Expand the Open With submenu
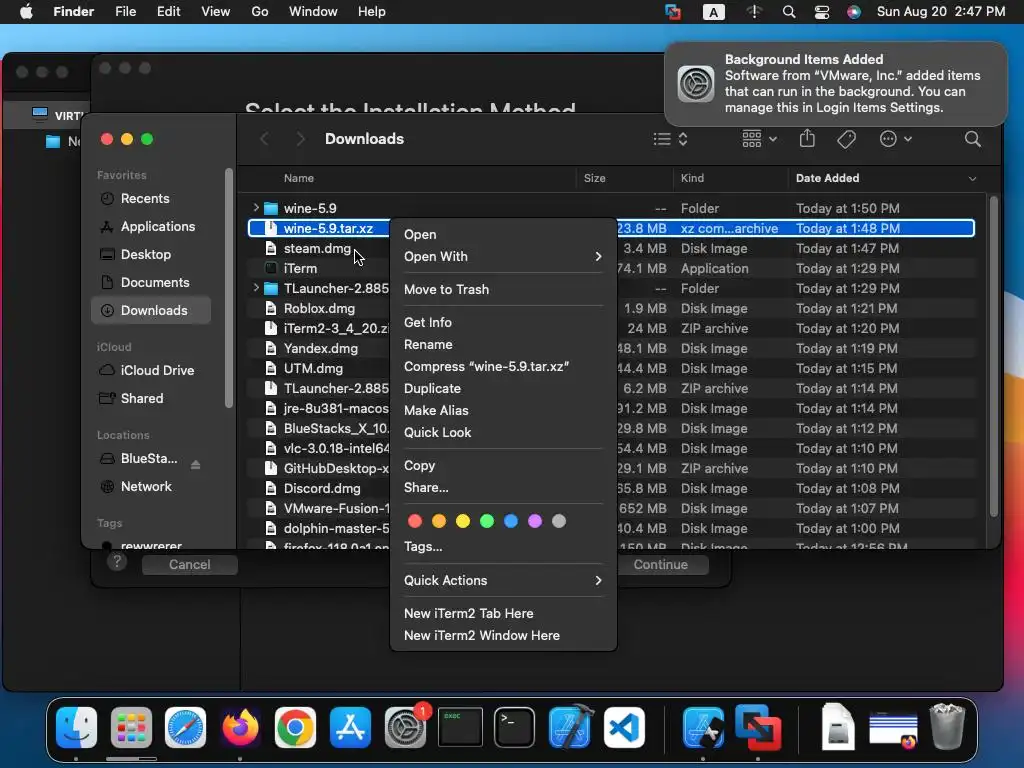Image resolution: width=1024 pixels, height=768 pixels. pos(503,257)
